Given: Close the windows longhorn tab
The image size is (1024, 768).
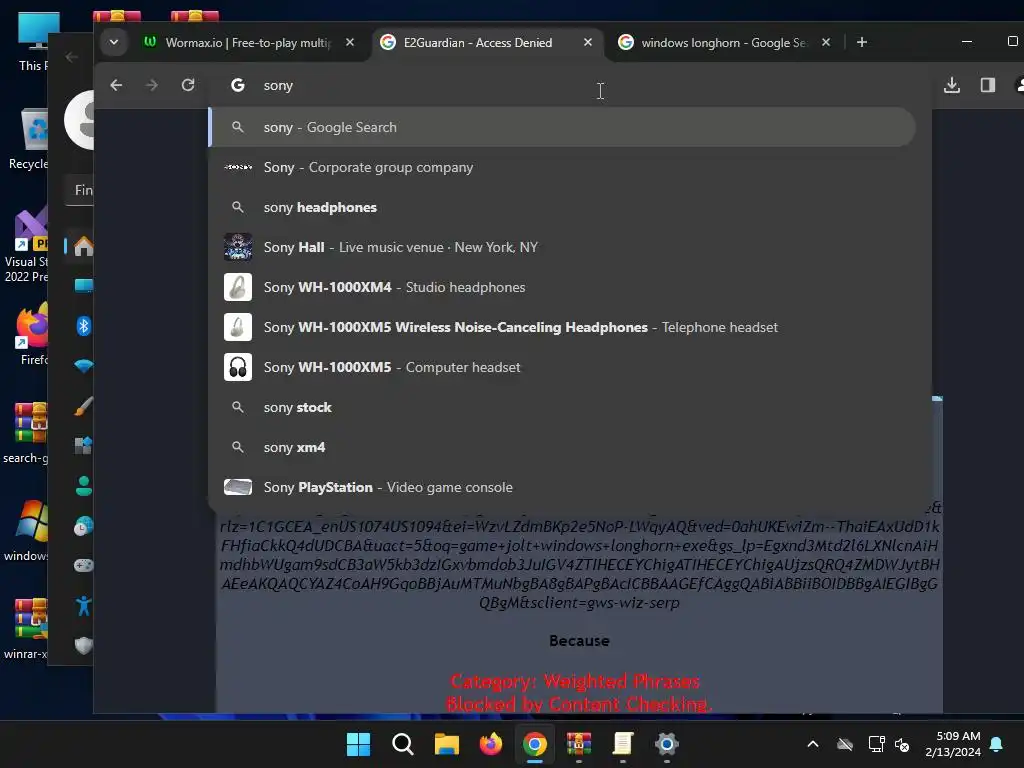Looking at the screenshot, I should 825,42.
